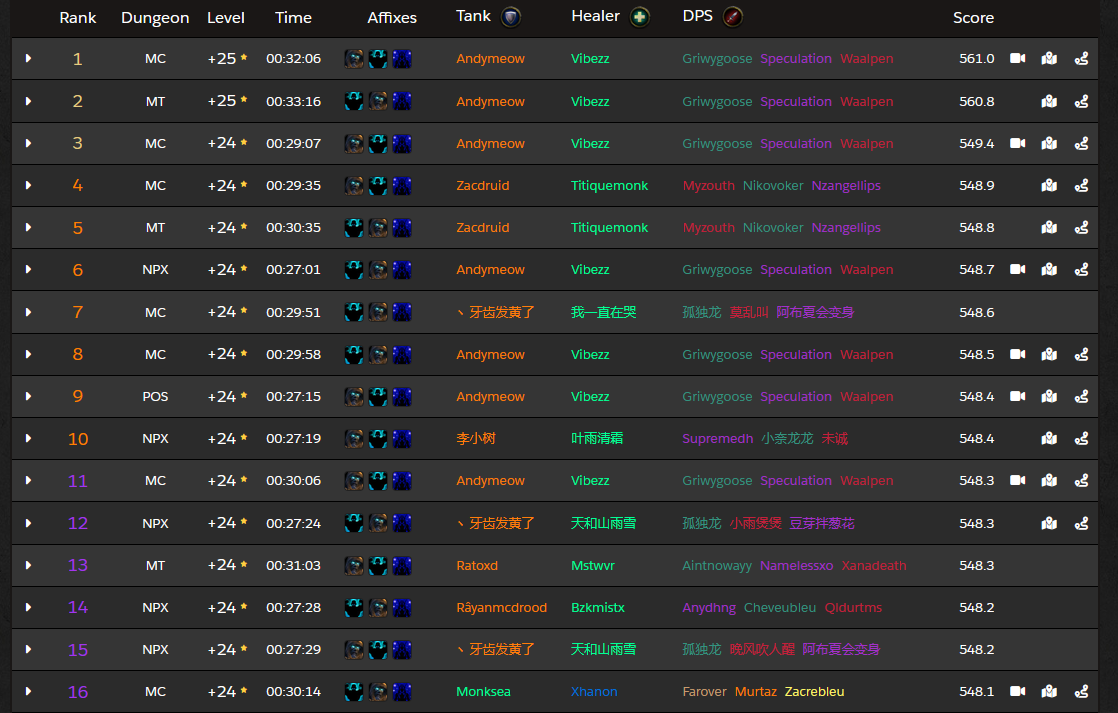Click the Dungeon column header
Viewport: 1118px width, 713px height.
coord(155,18)
